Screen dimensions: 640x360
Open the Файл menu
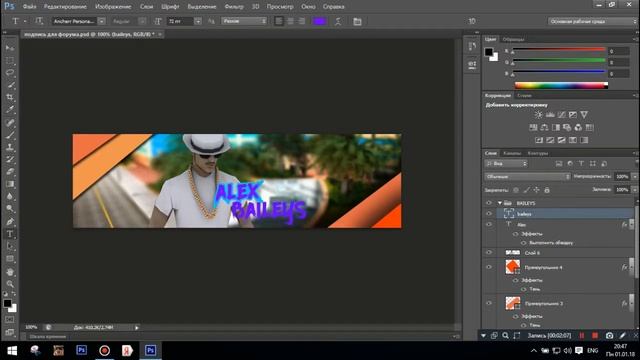point(29,7)
